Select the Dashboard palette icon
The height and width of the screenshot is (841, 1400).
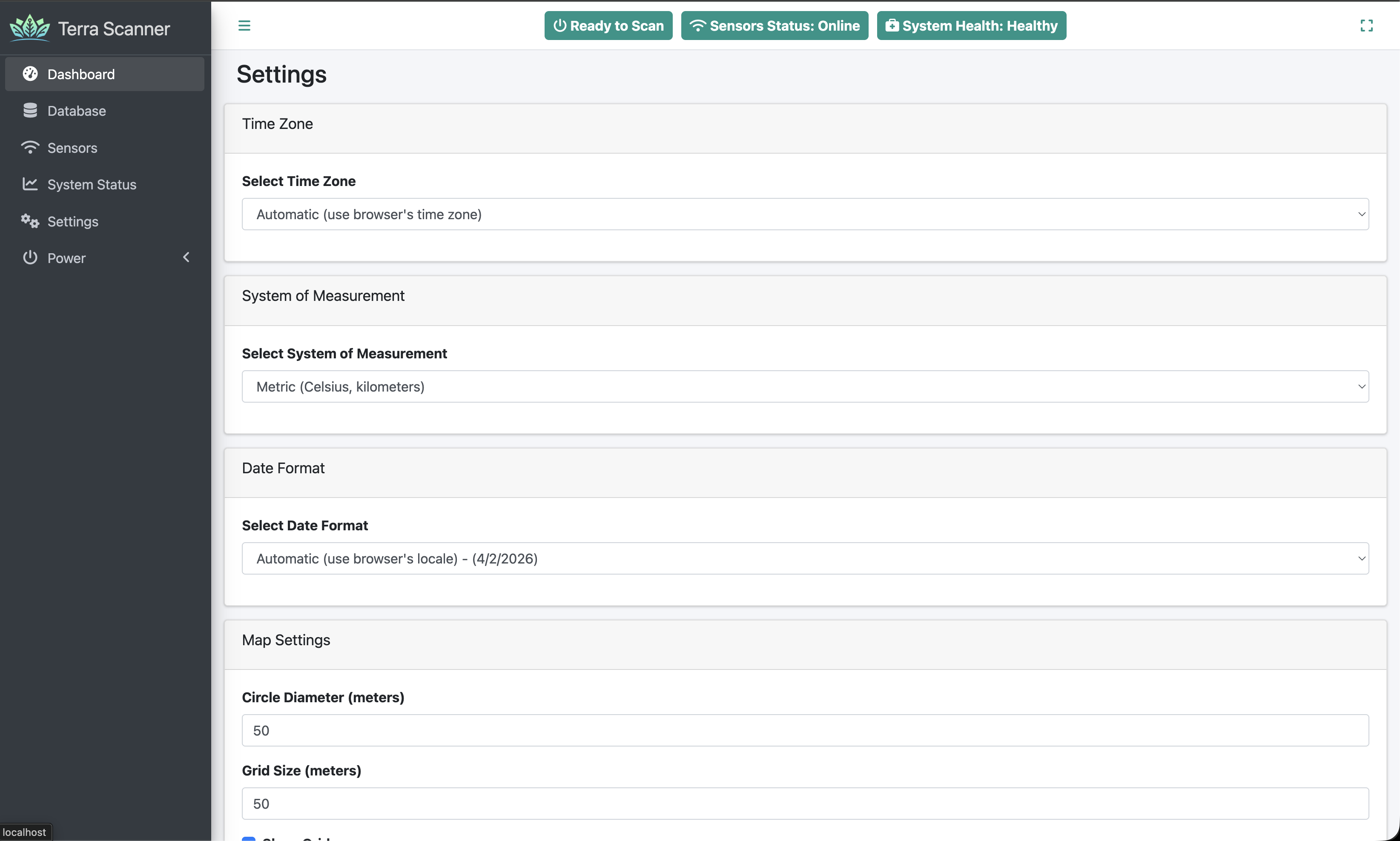click(x=30, y=74)
